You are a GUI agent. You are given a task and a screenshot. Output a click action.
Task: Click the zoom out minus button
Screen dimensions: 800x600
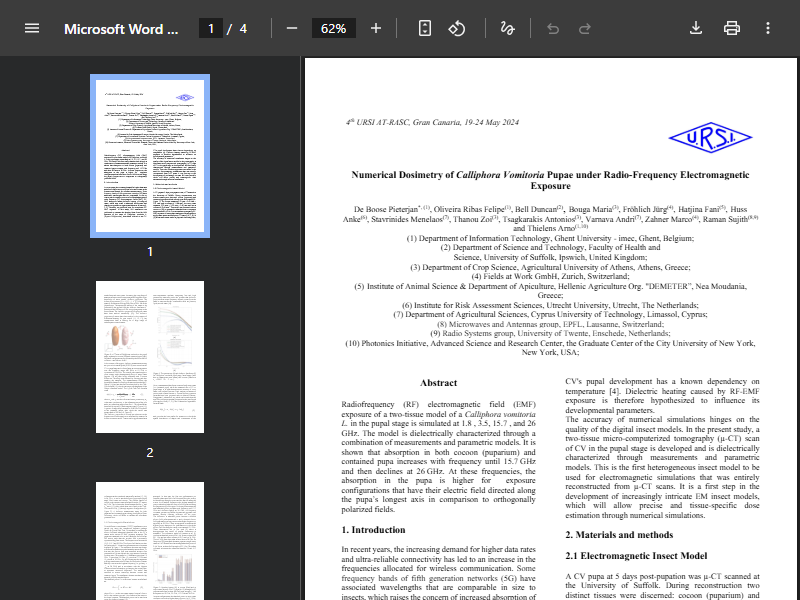click(x=292, y=28)
